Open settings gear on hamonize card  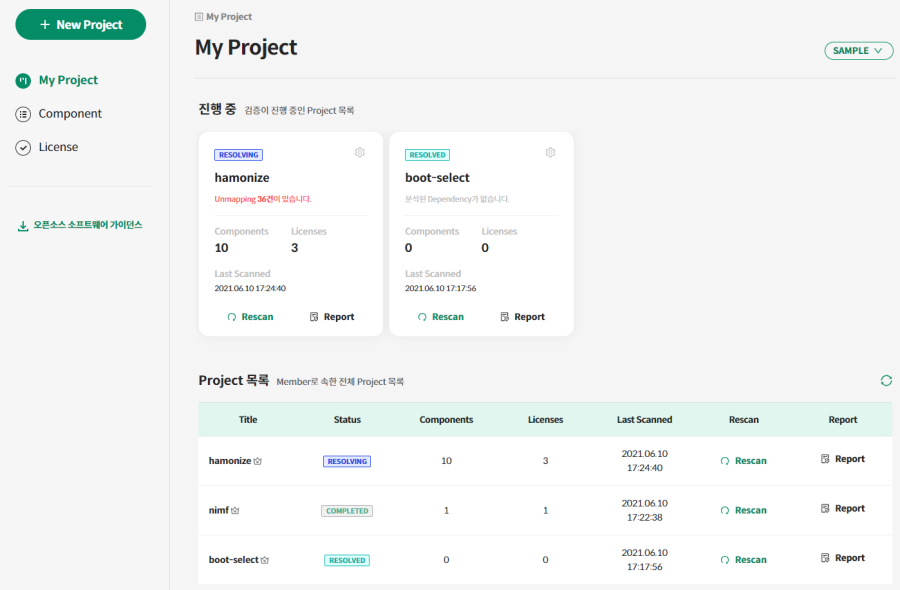[x=360, y=152]
